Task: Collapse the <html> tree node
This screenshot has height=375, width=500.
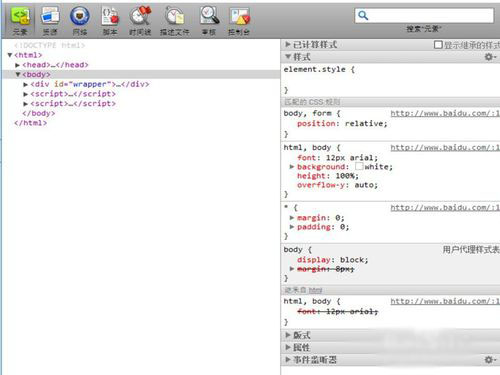Action: [10, 55]
